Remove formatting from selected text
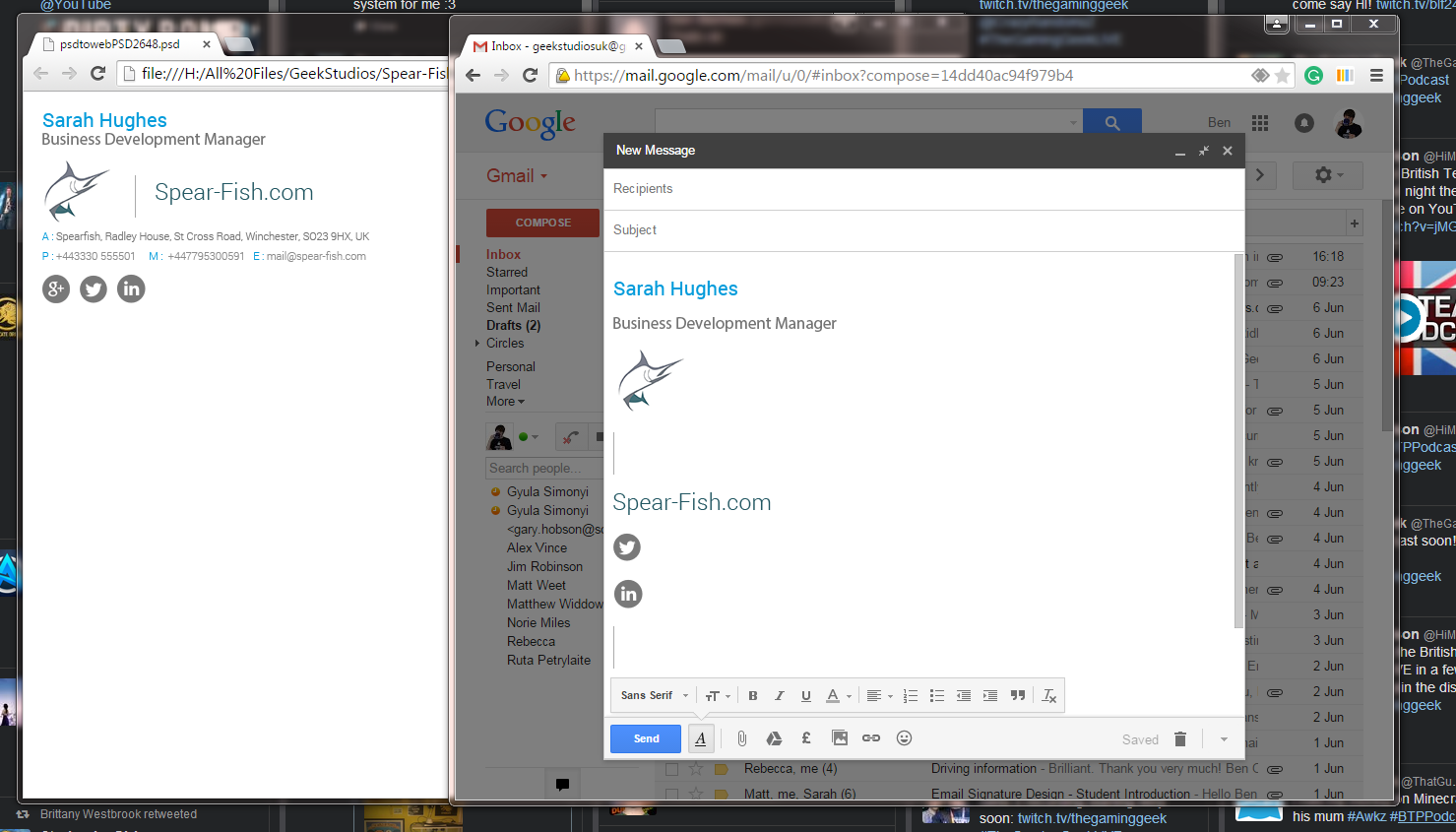 pyautogui.click(x=1049, y=696)
